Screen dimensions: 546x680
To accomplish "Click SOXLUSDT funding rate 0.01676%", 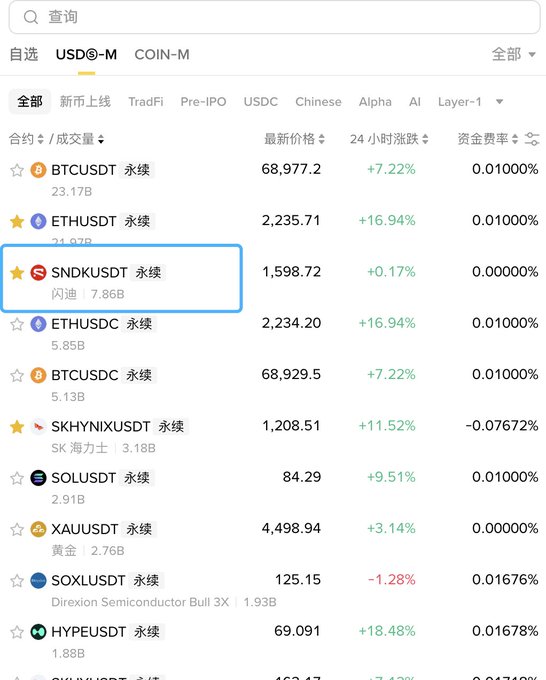I will point(505,579).
